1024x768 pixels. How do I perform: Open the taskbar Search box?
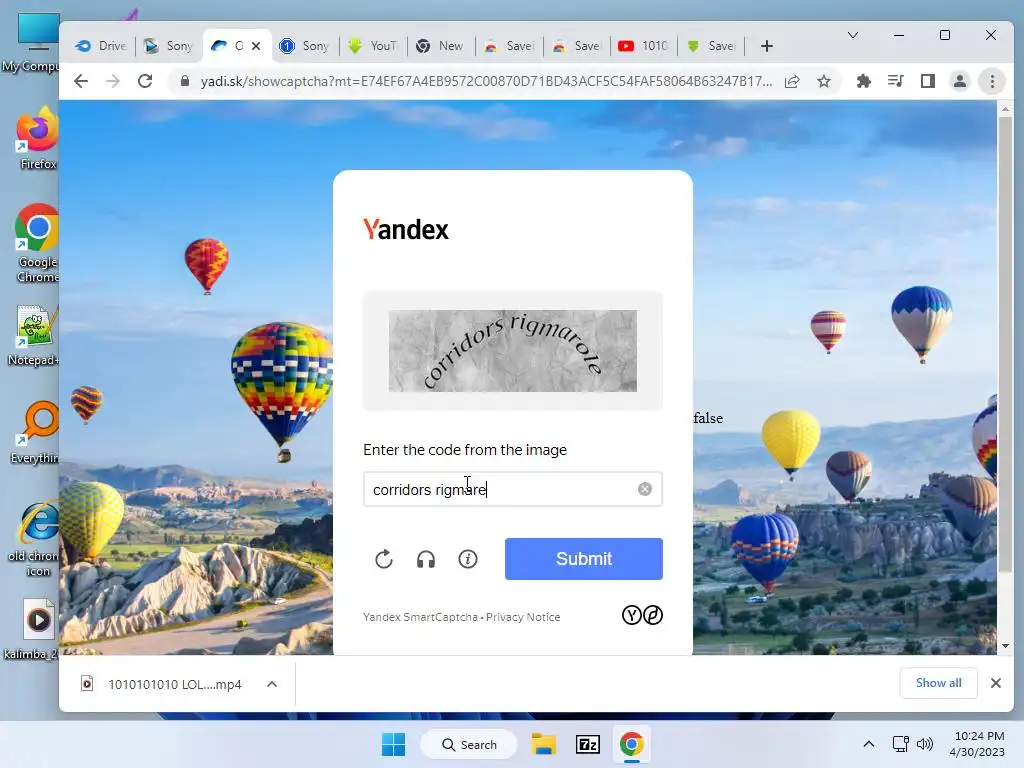point(469,744)
